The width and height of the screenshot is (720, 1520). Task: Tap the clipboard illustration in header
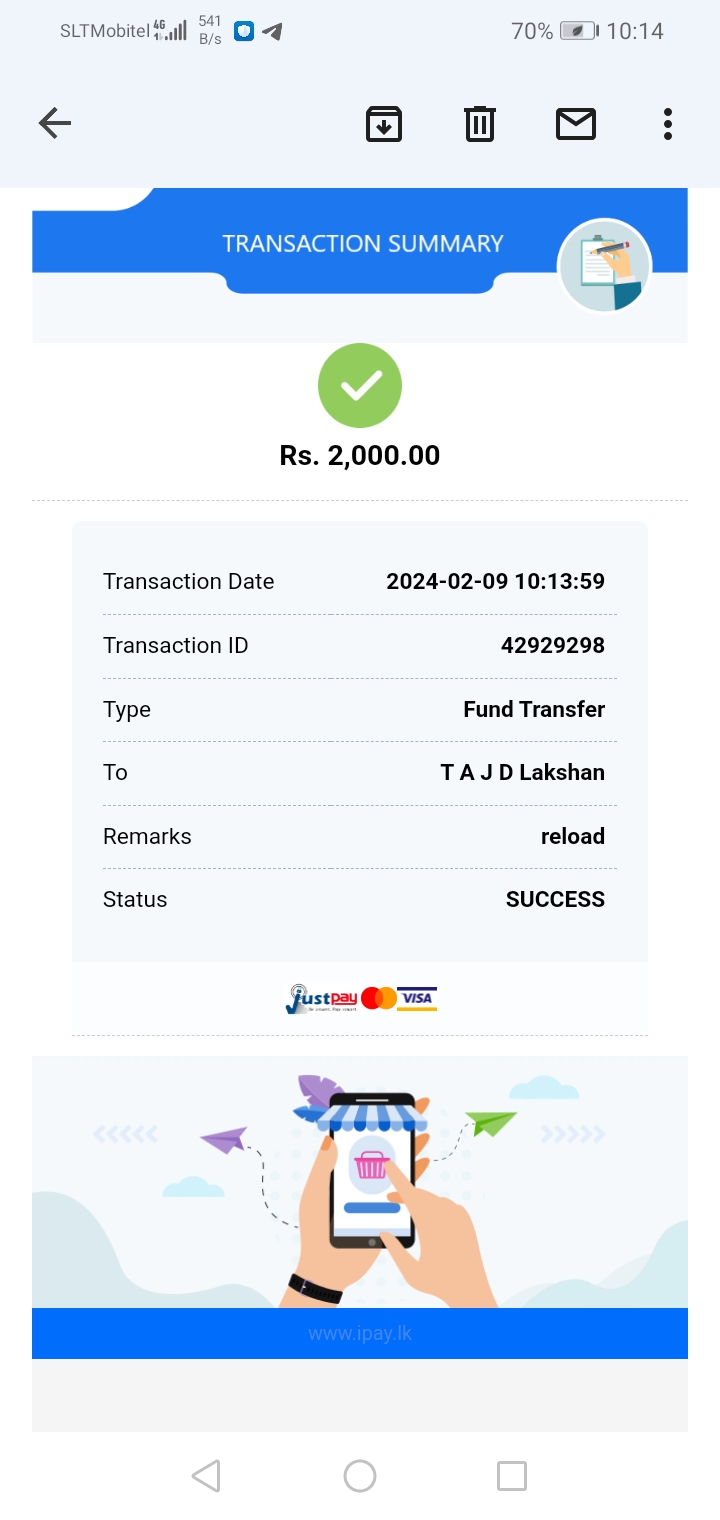point(604,266)
